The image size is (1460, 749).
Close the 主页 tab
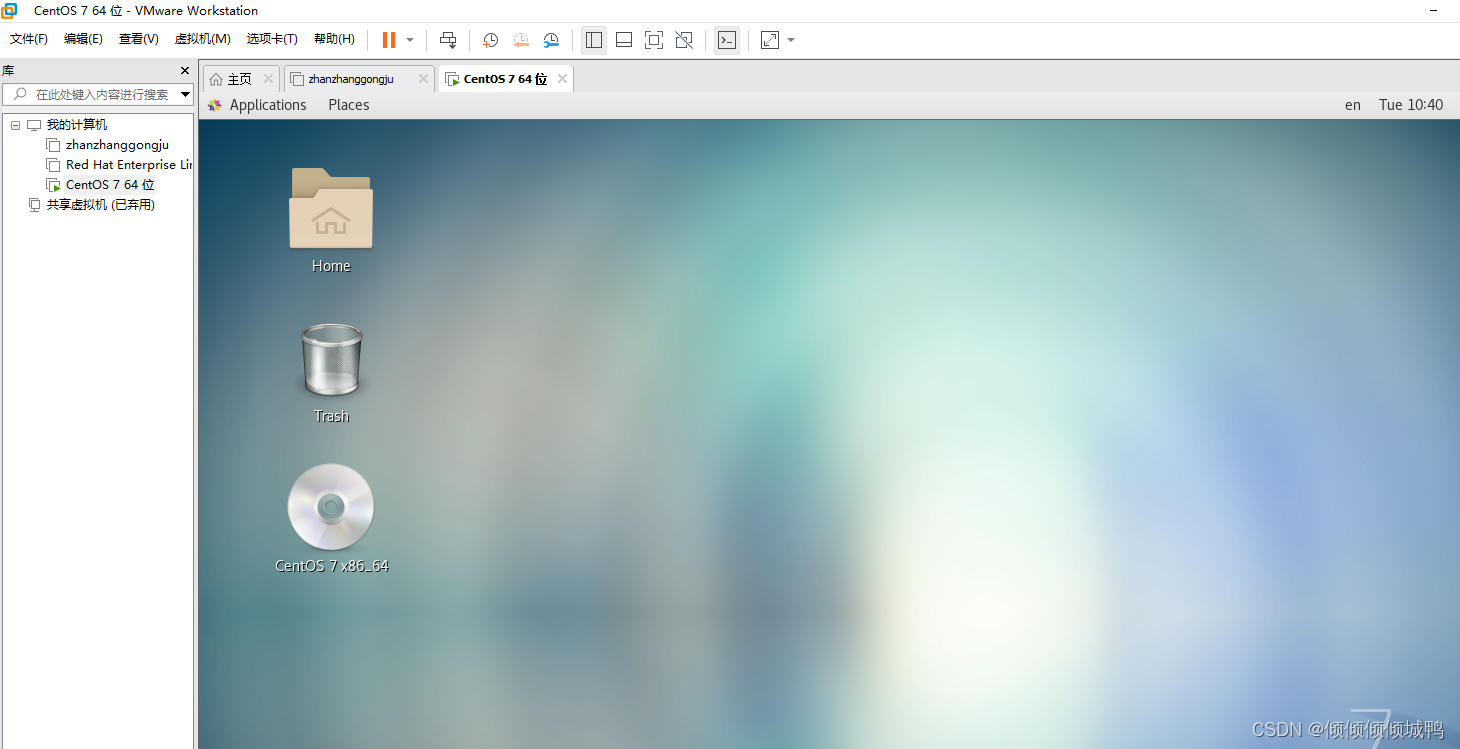tap(268, 78)
